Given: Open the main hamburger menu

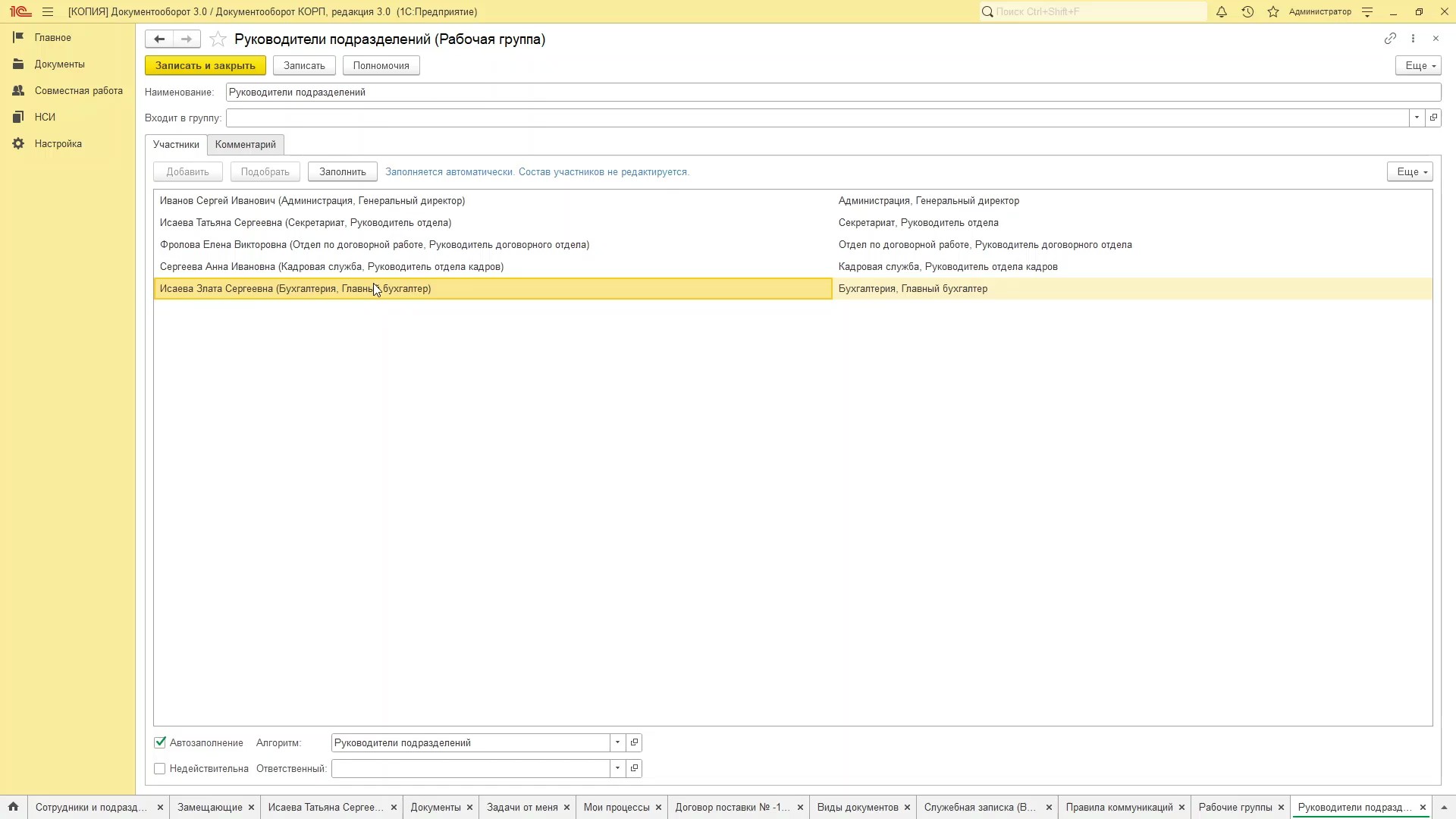Looking at the screenshot, I should 48,12.
